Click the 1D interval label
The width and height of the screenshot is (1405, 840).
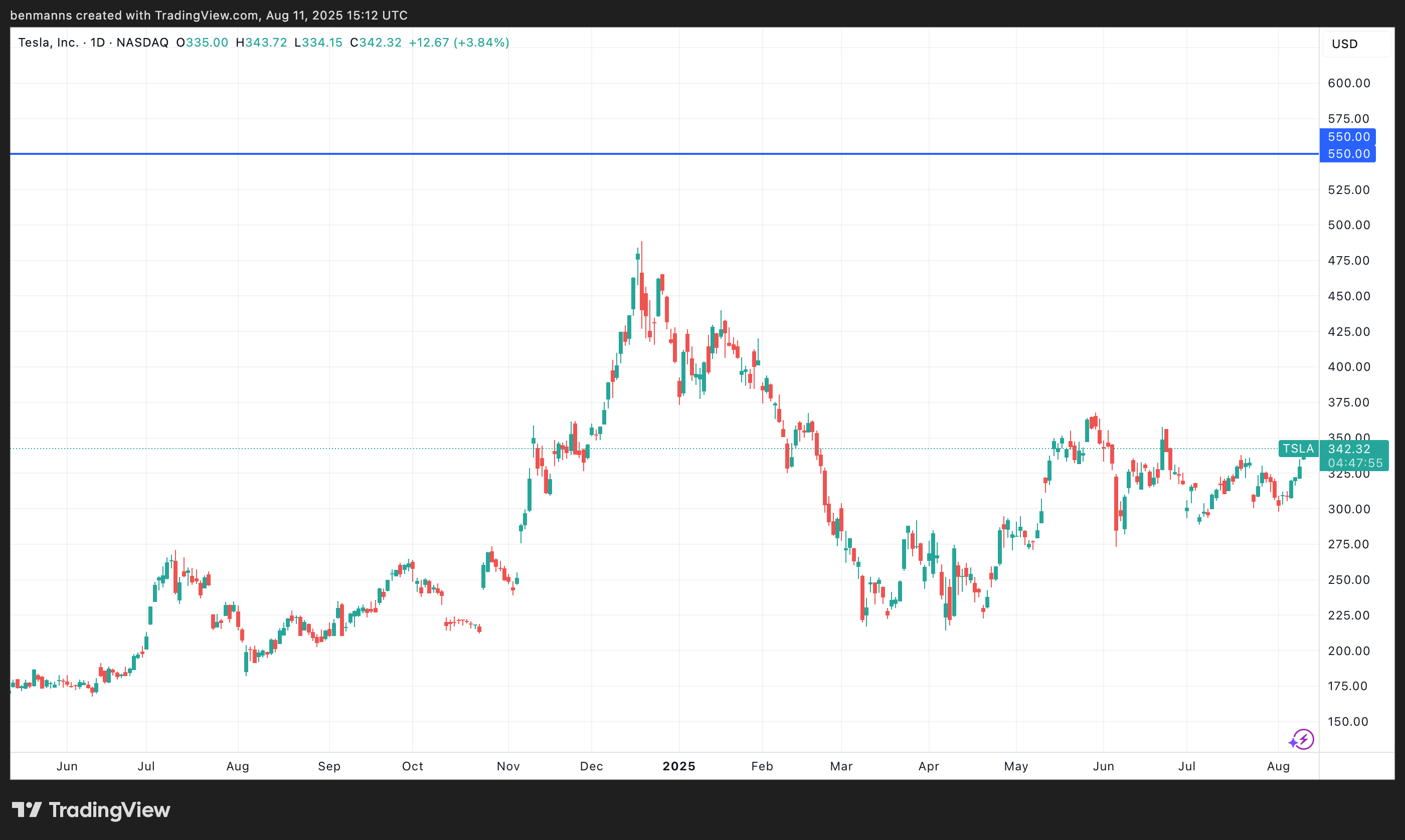click(x=97, y=43)
